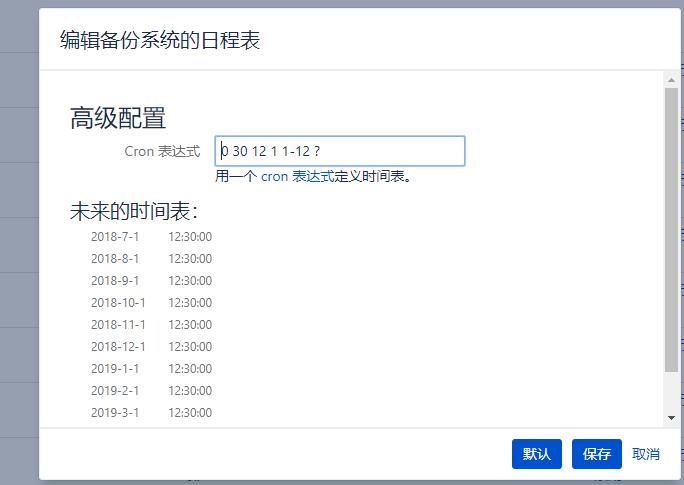Open the 'cron 表达式' help link

298,176
